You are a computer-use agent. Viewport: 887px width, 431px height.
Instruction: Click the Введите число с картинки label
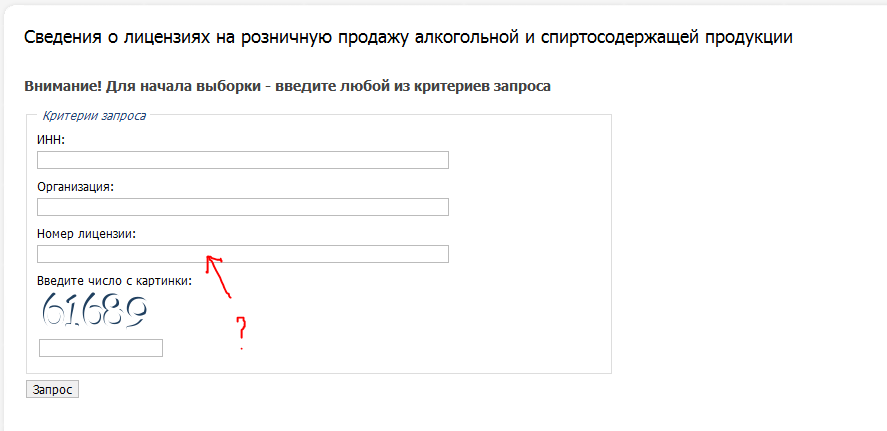tap(115, 281)
